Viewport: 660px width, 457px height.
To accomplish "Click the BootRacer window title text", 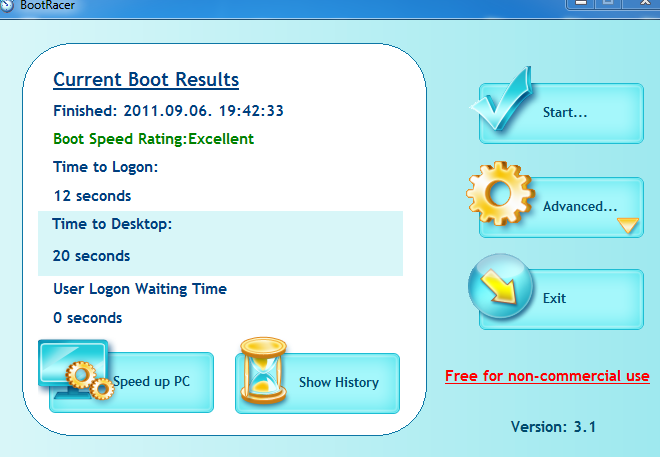I will pyautogui.click(x=48, y=5).
